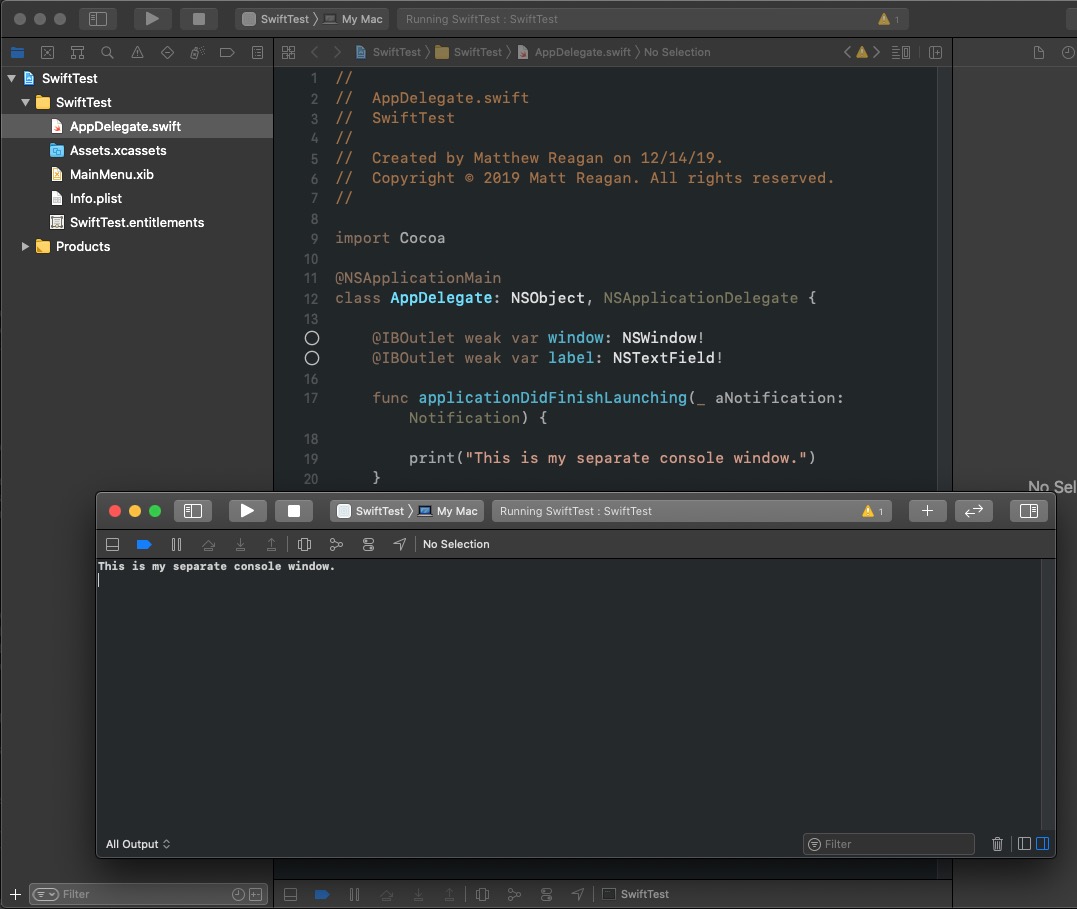Open the Find navigator
Viewport: 1077px width, 909px height.
107,52
